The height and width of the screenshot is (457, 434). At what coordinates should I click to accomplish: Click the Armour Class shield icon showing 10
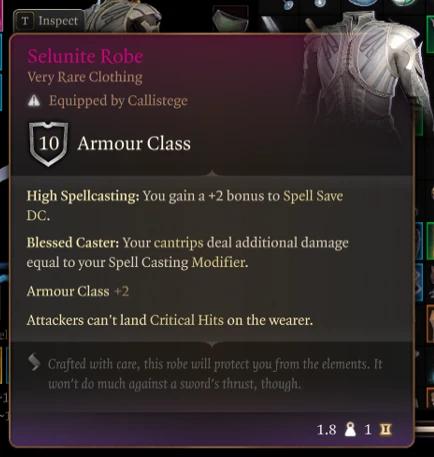[49, 144]
